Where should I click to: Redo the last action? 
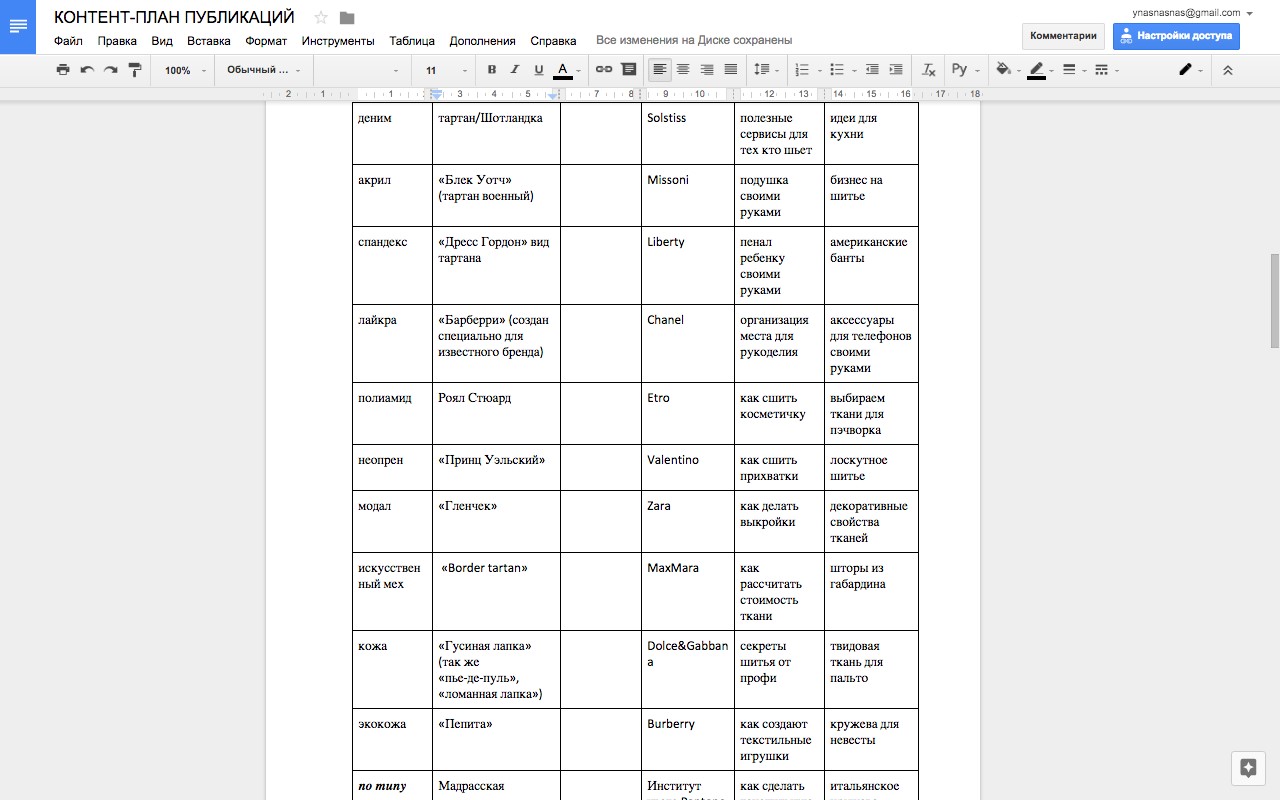pyautogui.click(x=111, y=70)
